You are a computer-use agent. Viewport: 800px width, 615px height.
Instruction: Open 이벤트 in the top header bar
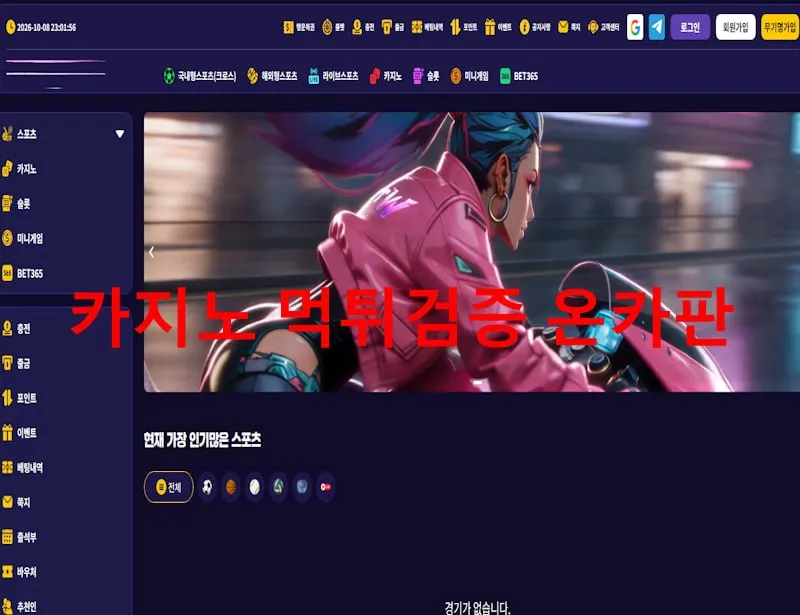coord(498,27)
